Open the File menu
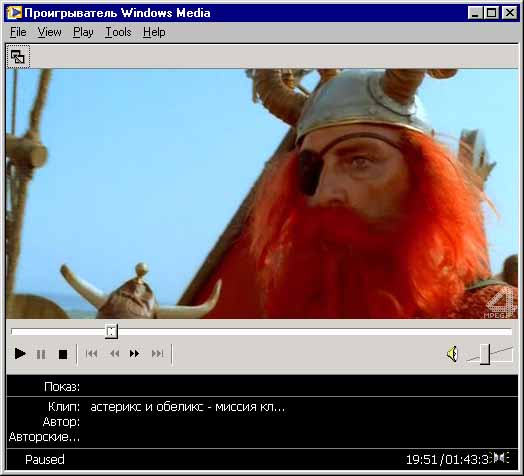524x476 pixels. pyautogui.click(x=18, y=32)
